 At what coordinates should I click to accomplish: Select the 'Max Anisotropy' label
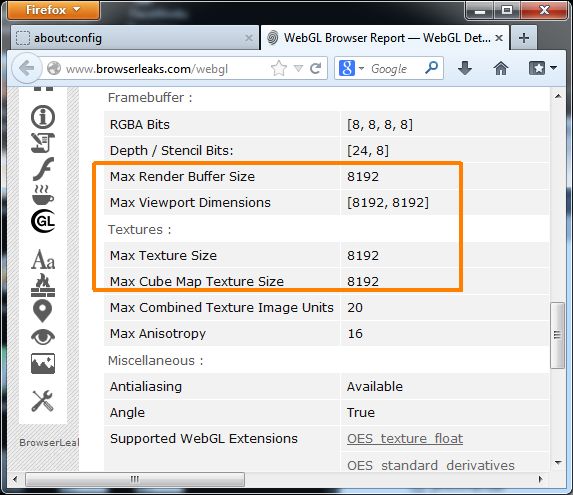tap(158, 334)
